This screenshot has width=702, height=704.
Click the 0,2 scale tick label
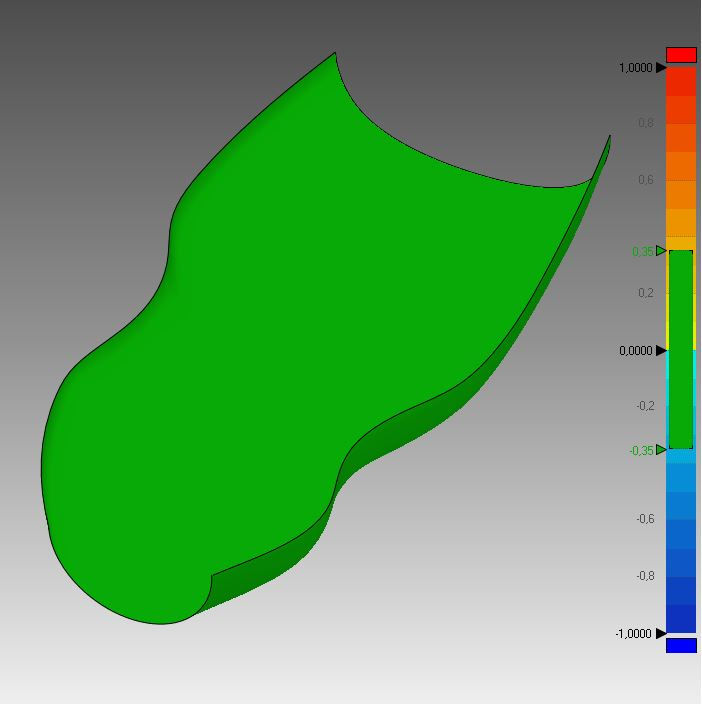coord(646,293)
